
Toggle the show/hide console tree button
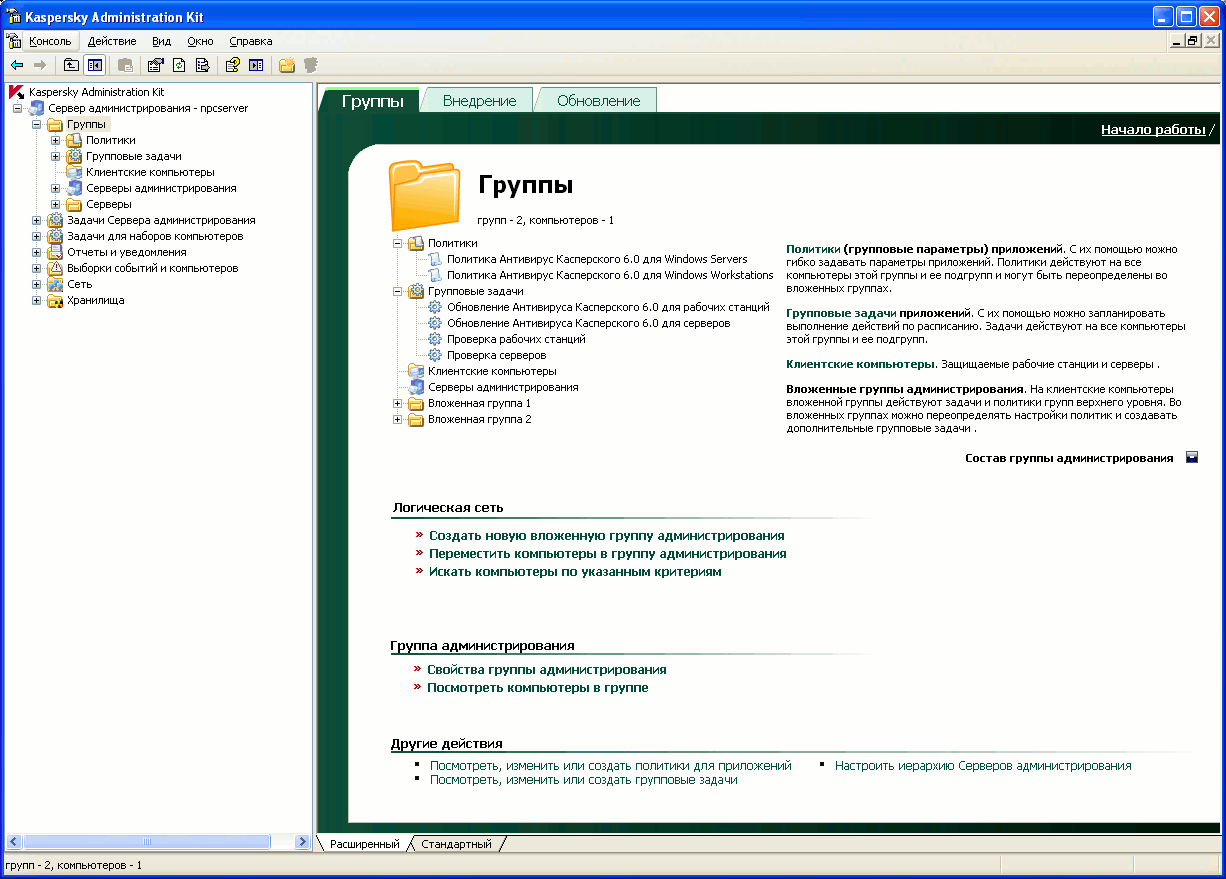click(x=94, y=65)
